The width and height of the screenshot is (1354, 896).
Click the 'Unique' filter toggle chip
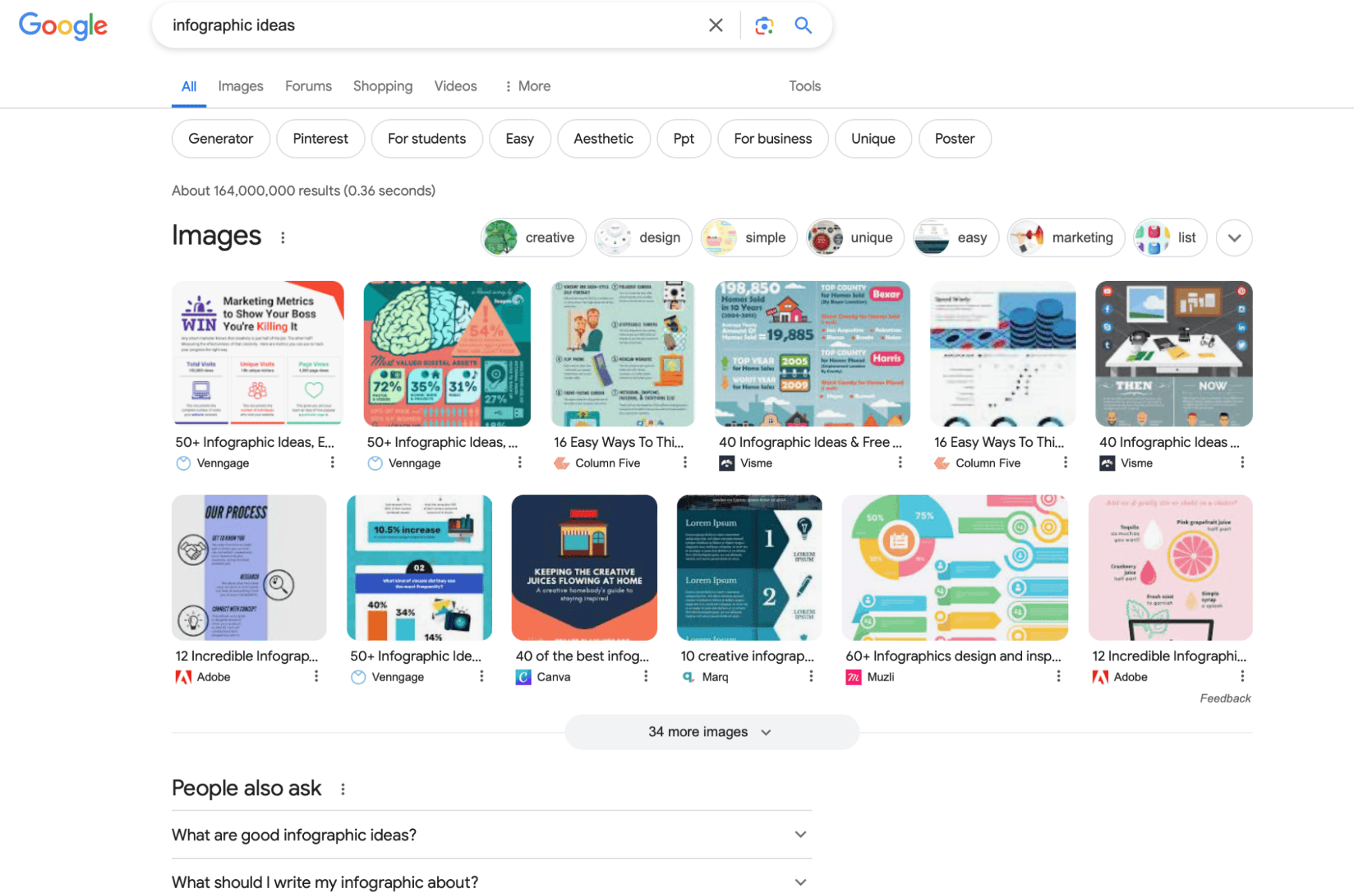pyautogui.click(x=871, y=138)
